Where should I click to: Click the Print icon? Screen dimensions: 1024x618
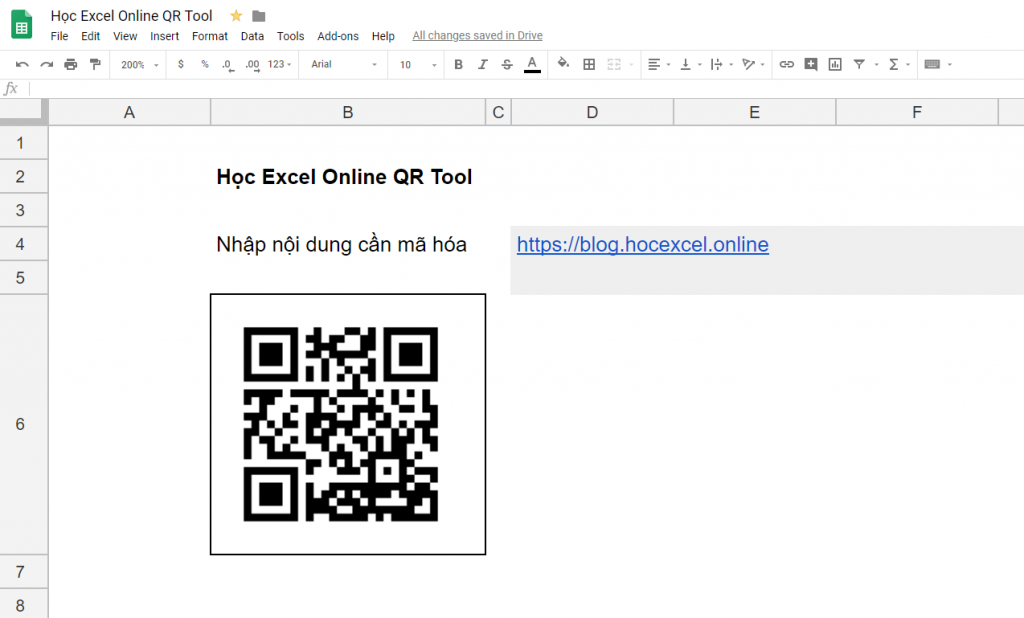(70, 64)
